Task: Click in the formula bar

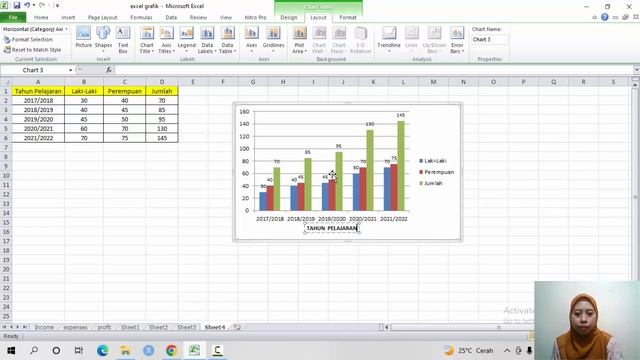Action: coord(373,70)
